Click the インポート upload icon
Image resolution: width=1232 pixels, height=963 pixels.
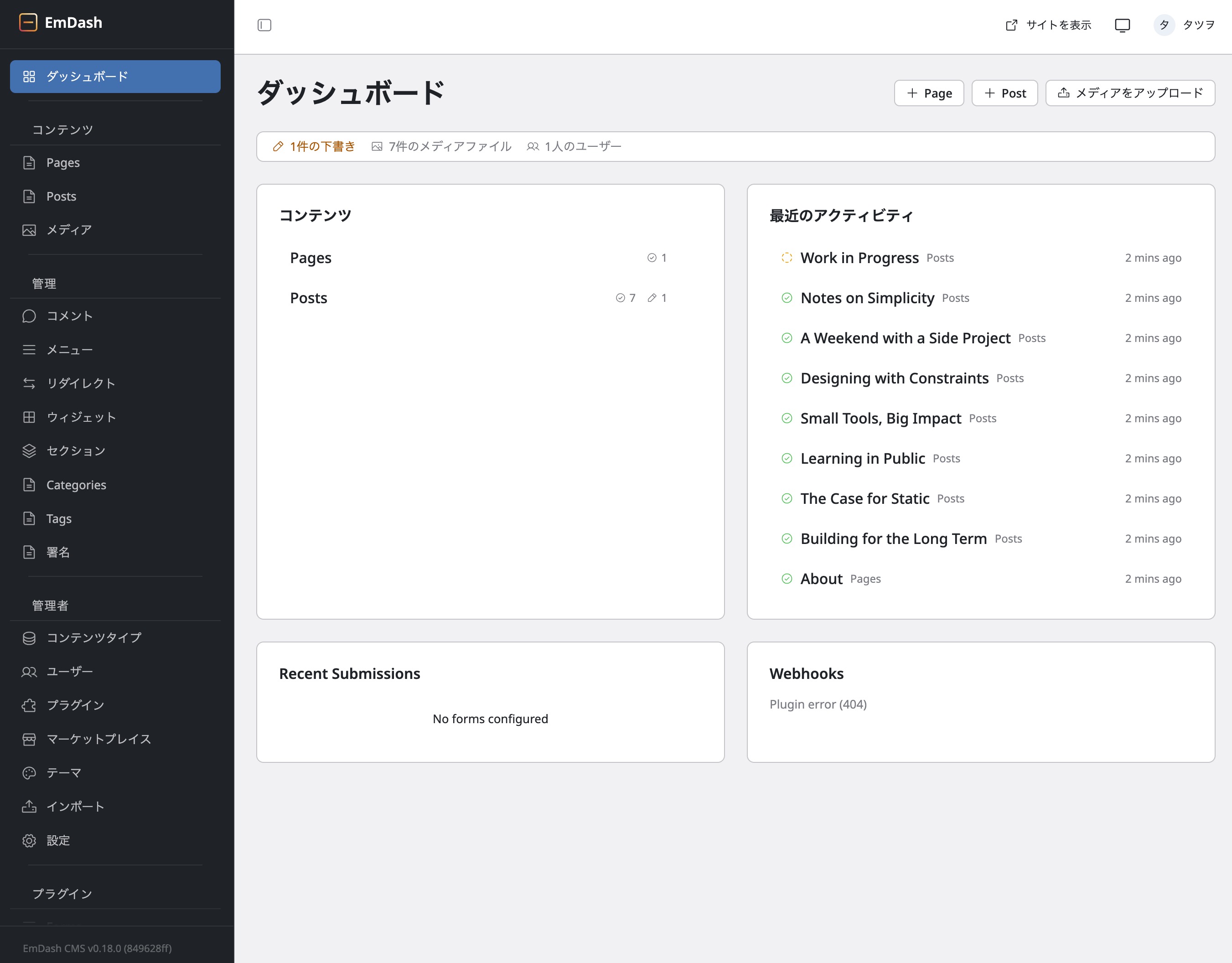click(x=29, y=807)
